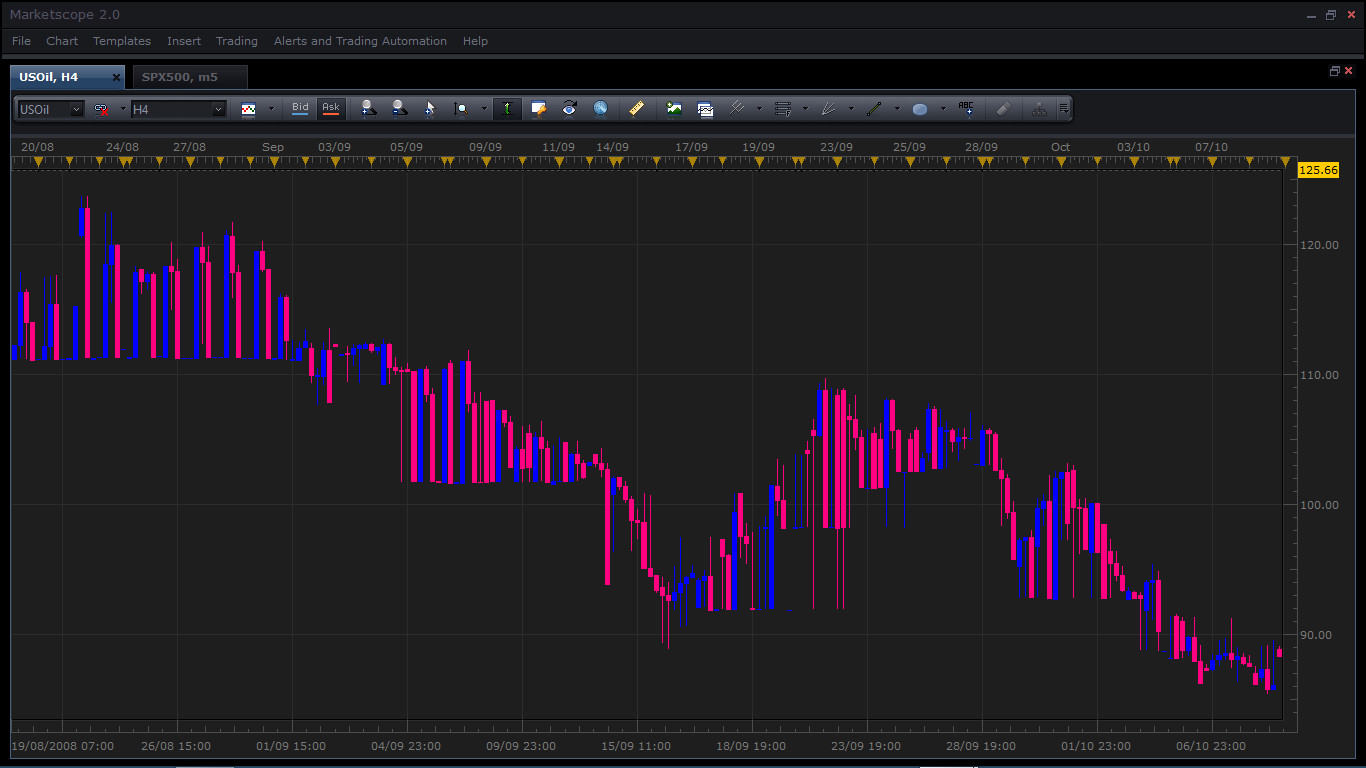
Task: Click the blue globe toolbar icon
Action: pos(600,109)
